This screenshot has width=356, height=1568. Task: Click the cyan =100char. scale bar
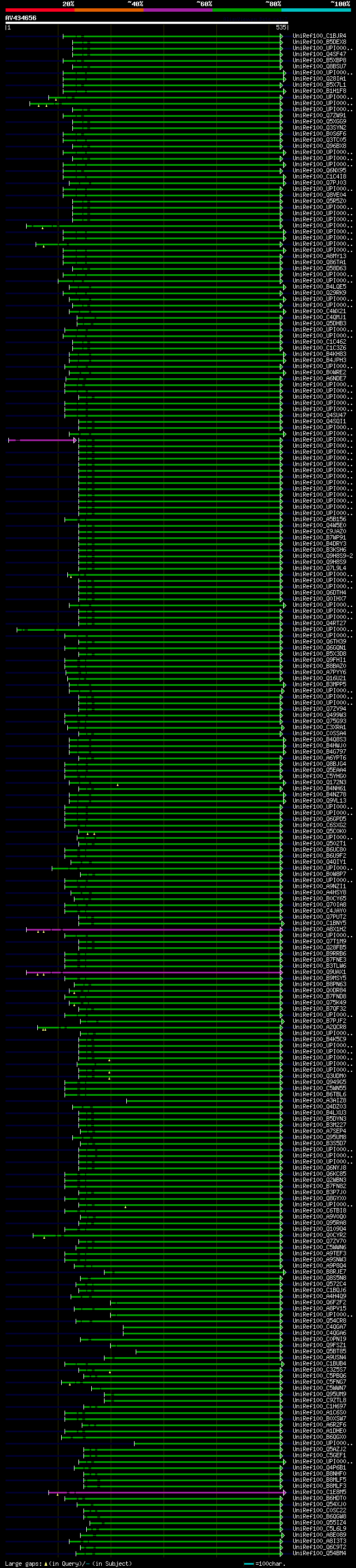[x=249, y=1563]
